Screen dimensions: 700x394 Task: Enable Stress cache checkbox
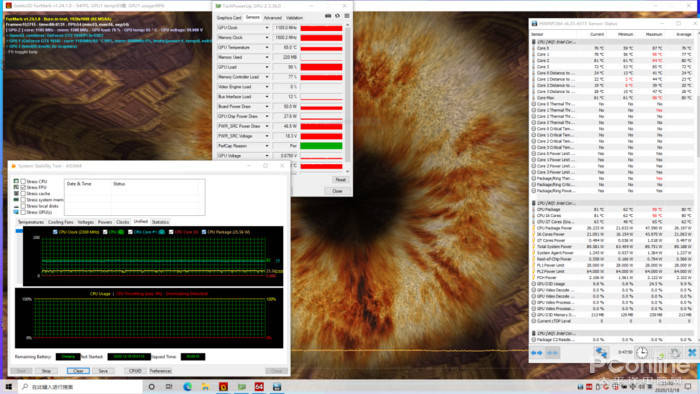click(23, 194)
